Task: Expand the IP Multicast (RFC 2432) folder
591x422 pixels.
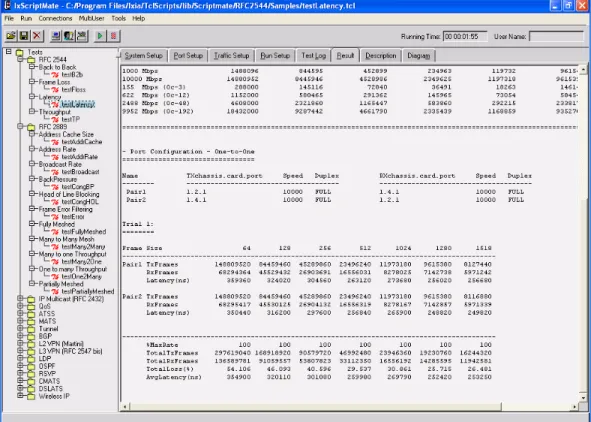Action: click(x=20, y=299)
